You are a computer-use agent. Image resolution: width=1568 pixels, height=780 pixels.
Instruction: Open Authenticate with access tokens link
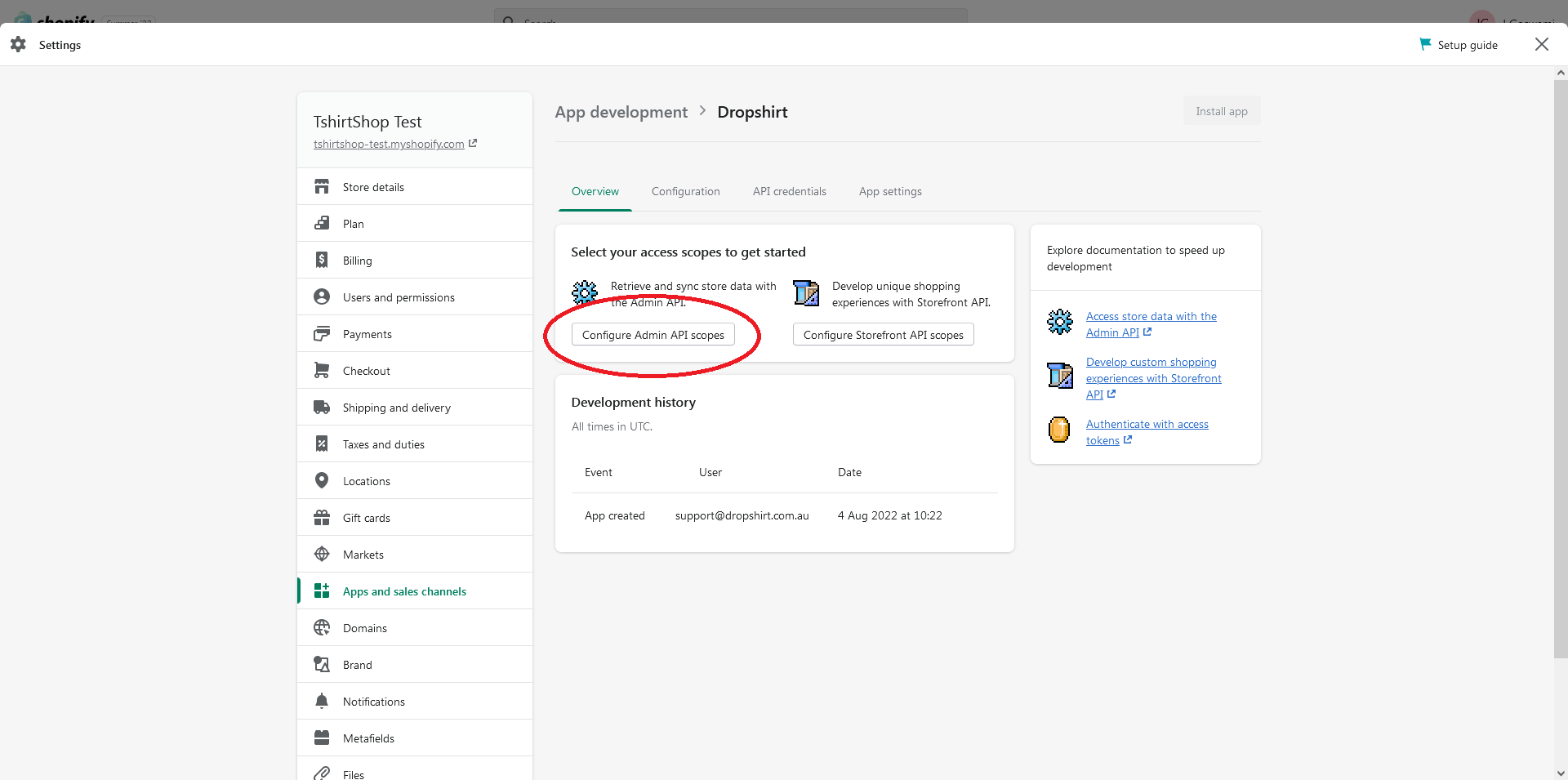[1147, 432]
